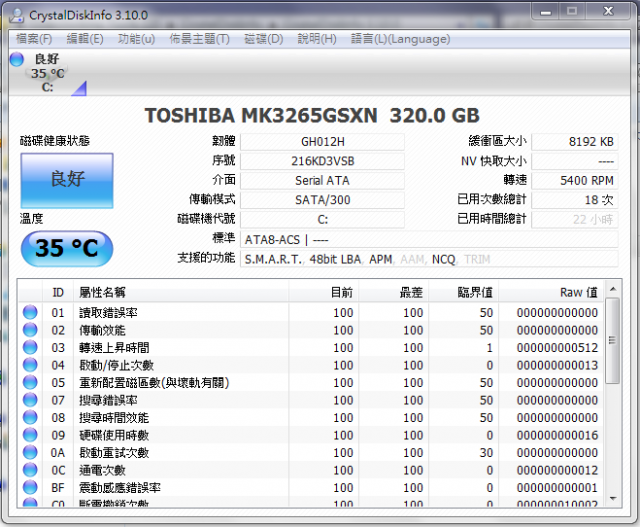Click status orb for attribute 09 硬碟使用時數

click(30, 435)
